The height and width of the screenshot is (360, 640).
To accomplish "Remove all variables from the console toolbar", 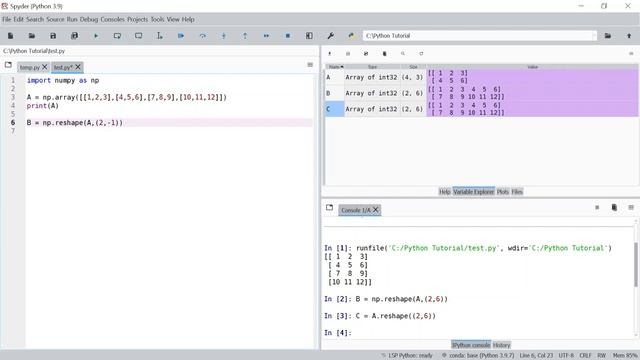I will click(x=614, y=208).
